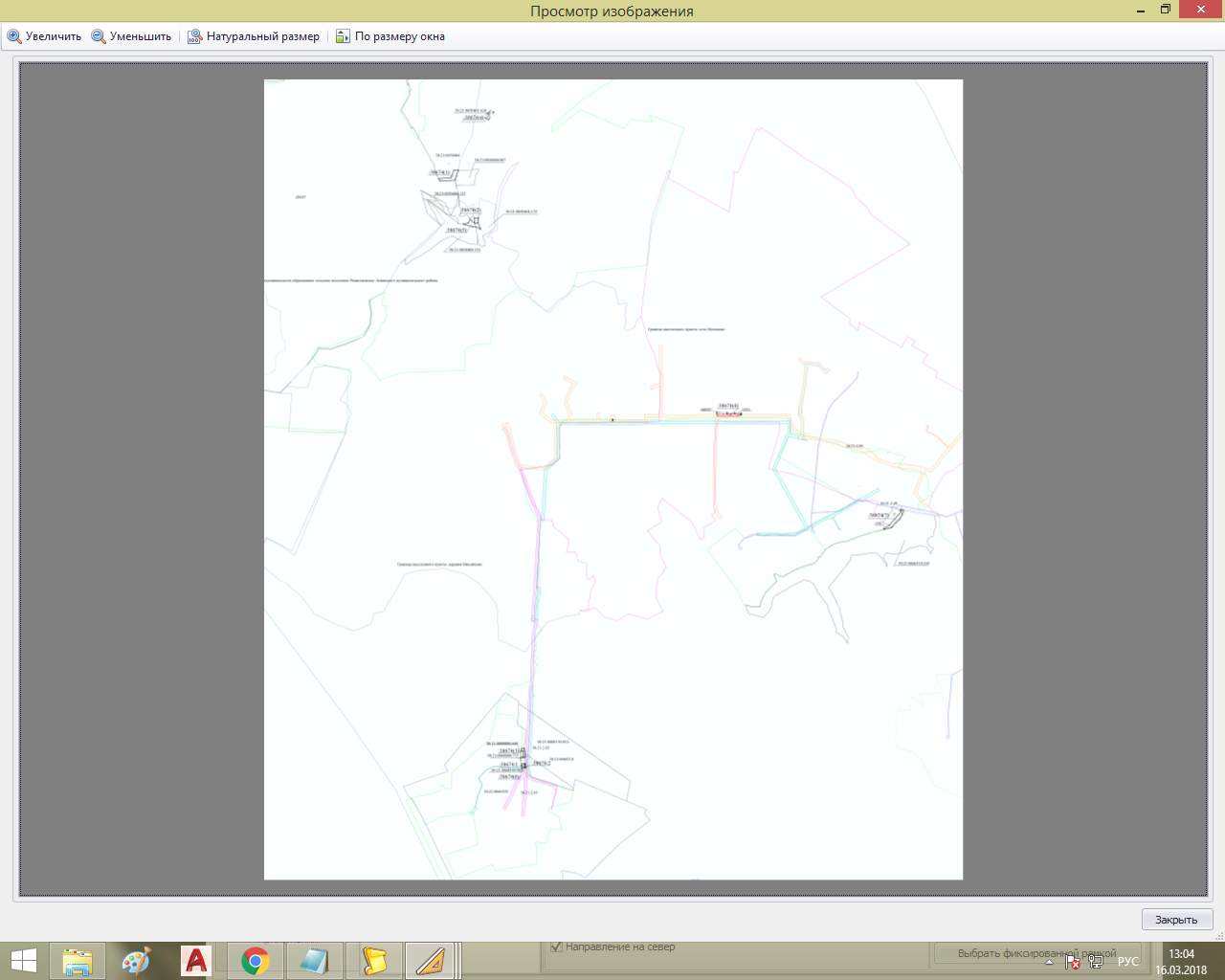Restore down the Просмотр изображения window
Screen dimensions: 1225x980
[x=1166, y=10]
